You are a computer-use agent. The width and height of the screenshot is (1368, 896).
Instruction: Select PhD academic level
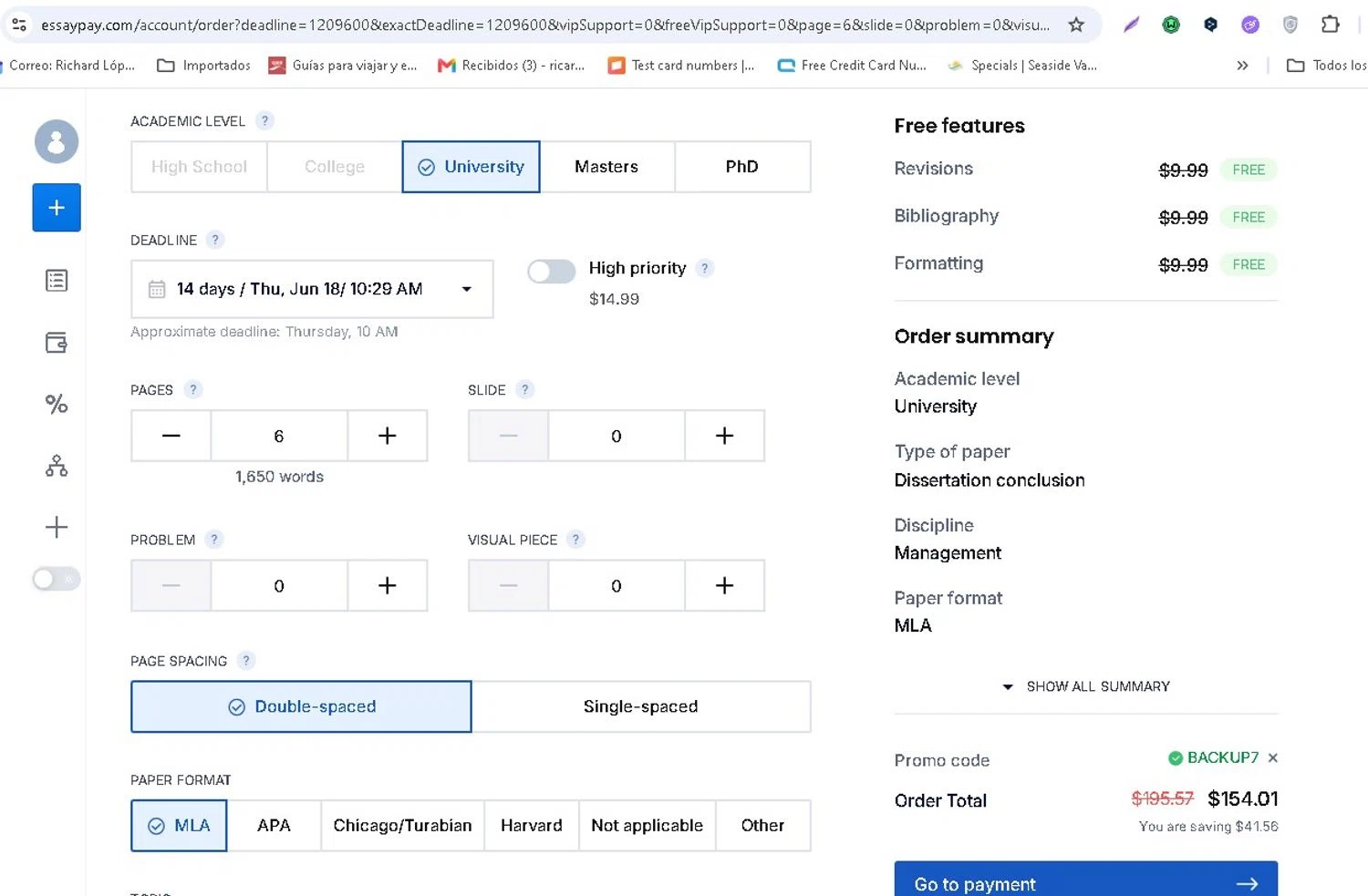click(742, 167)
